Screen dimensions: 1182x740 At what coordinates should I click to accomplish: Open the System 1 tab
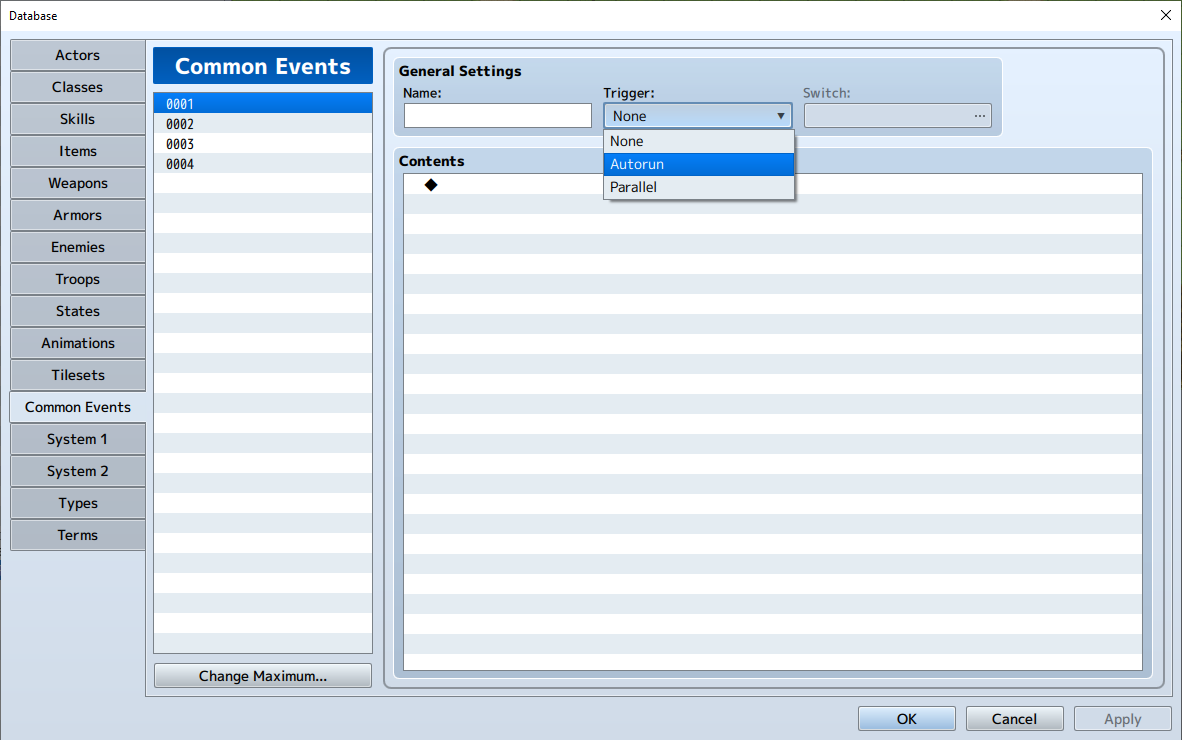(78, 439)
